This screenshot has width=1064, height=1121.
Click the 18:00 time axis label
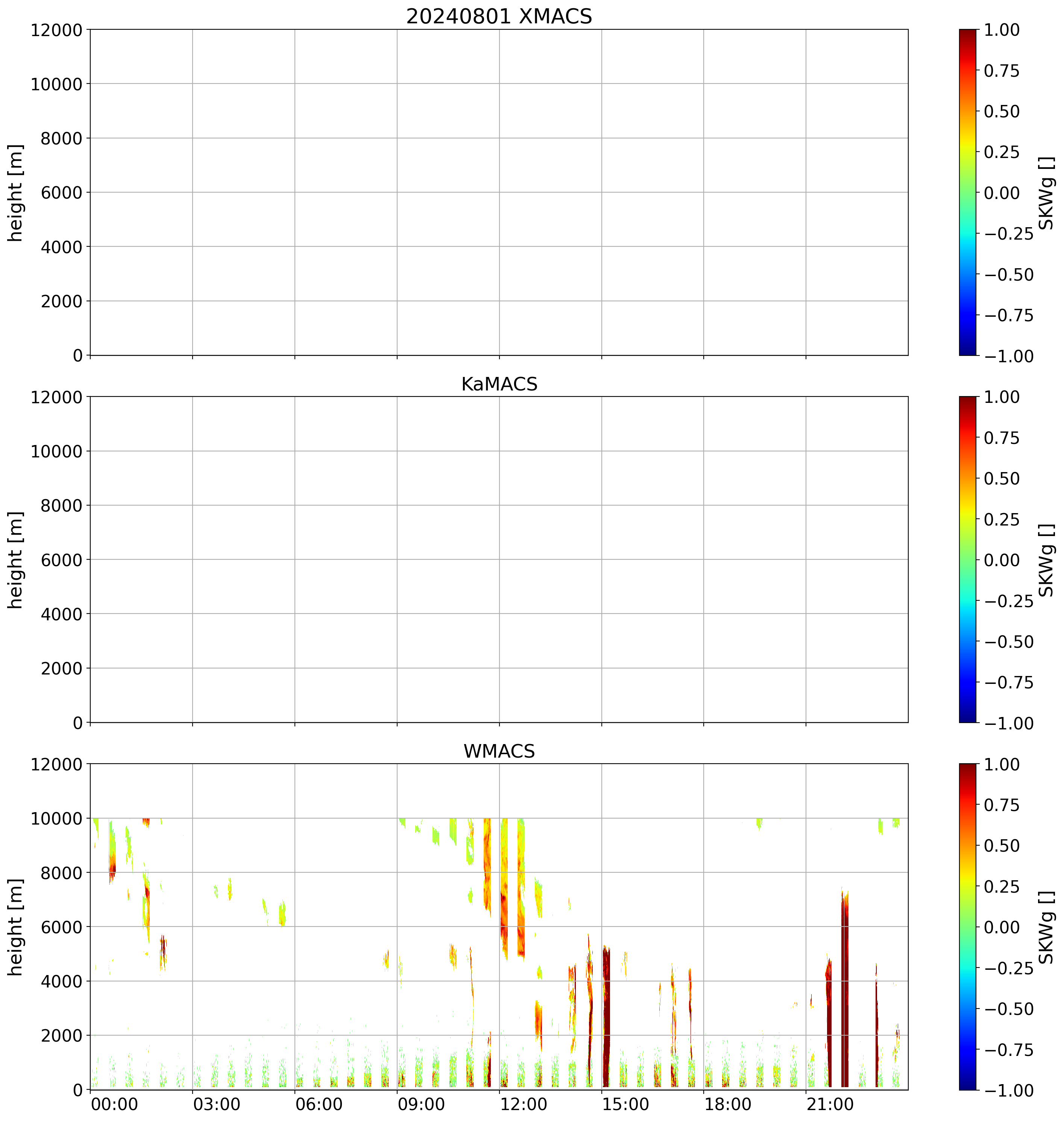tap(728, 1104)
